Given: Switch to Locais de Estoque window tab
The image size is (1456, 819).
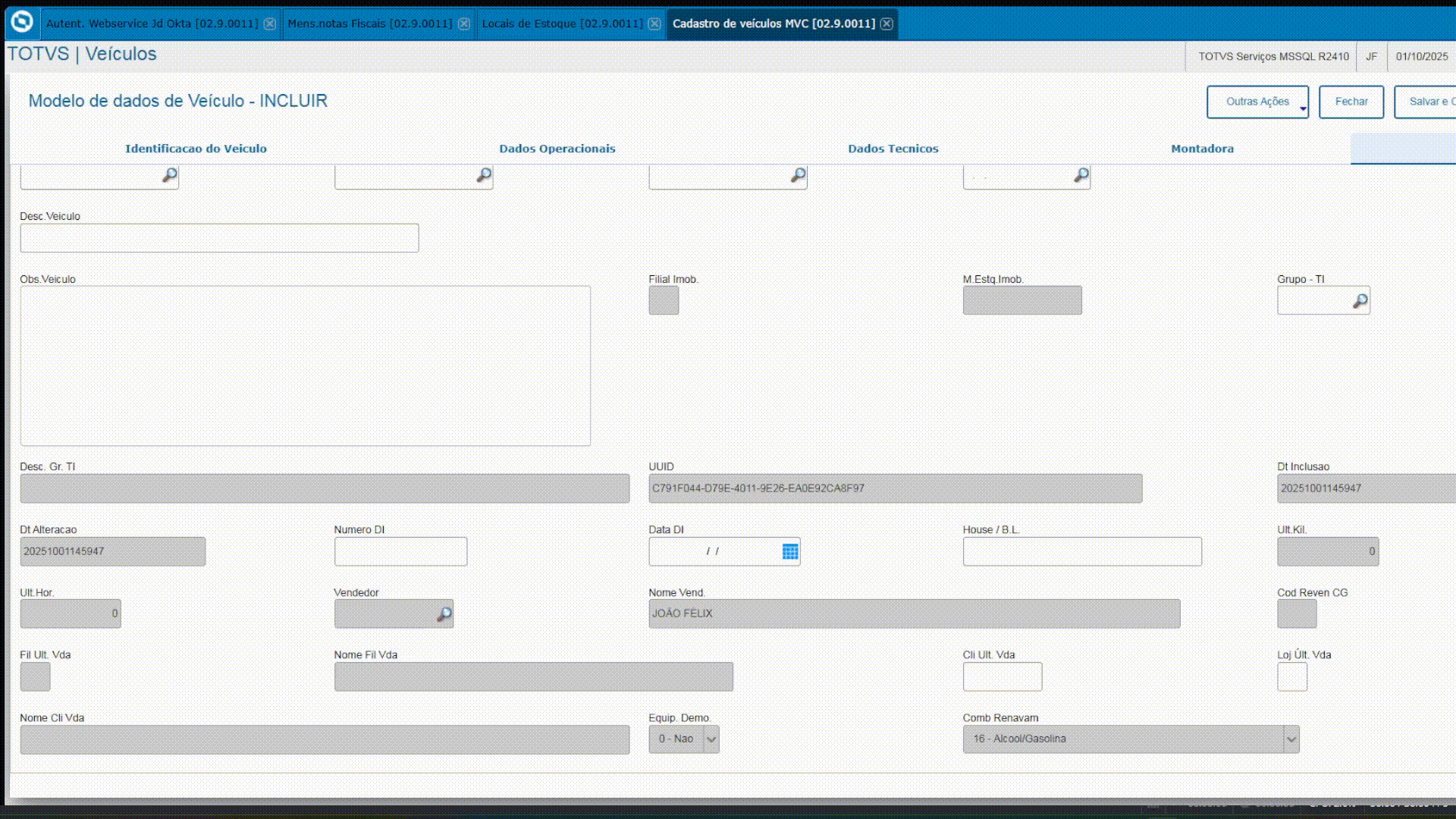Looking at the screenshot, I should tap(562, 24).
